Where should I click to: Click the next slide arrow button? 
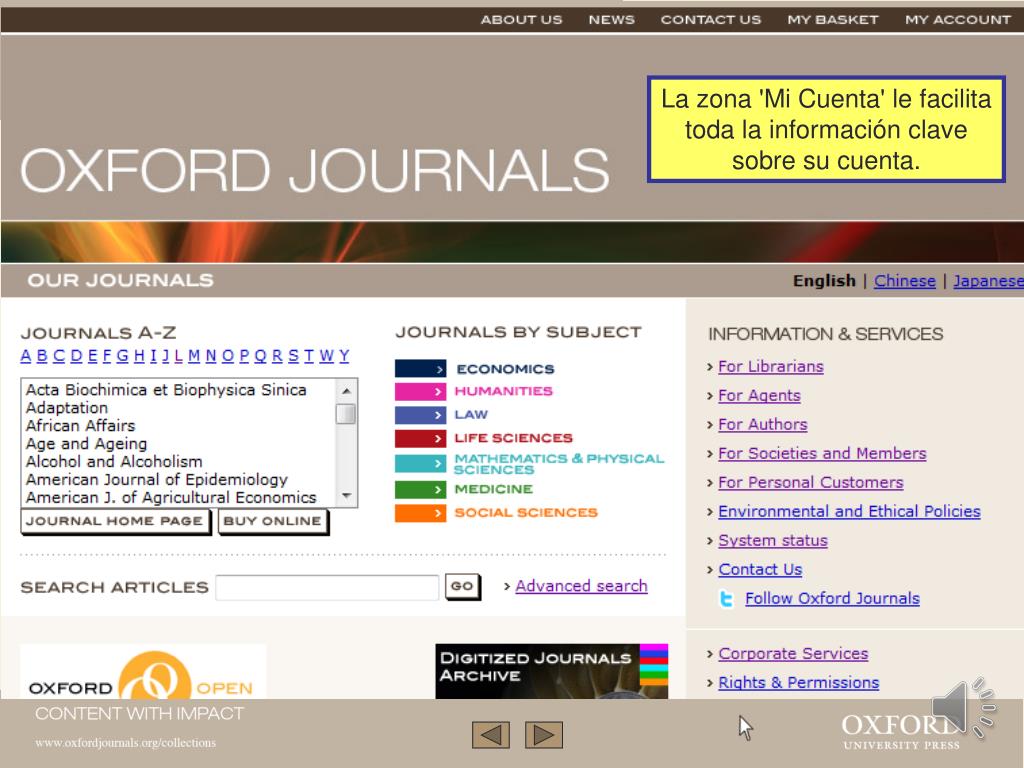click(x=544, y=735)
